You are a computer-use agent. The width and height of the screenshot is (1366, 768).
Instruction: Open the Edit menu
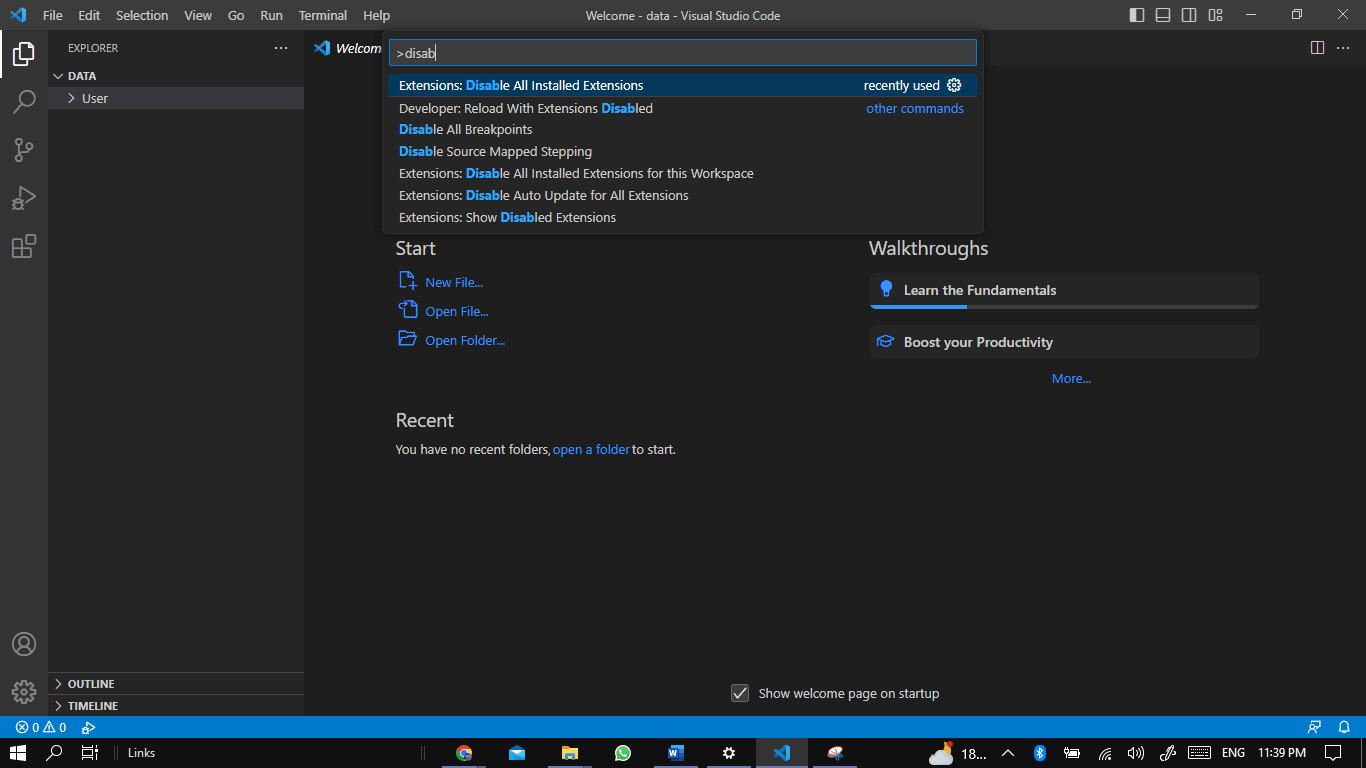coord(89,15)
